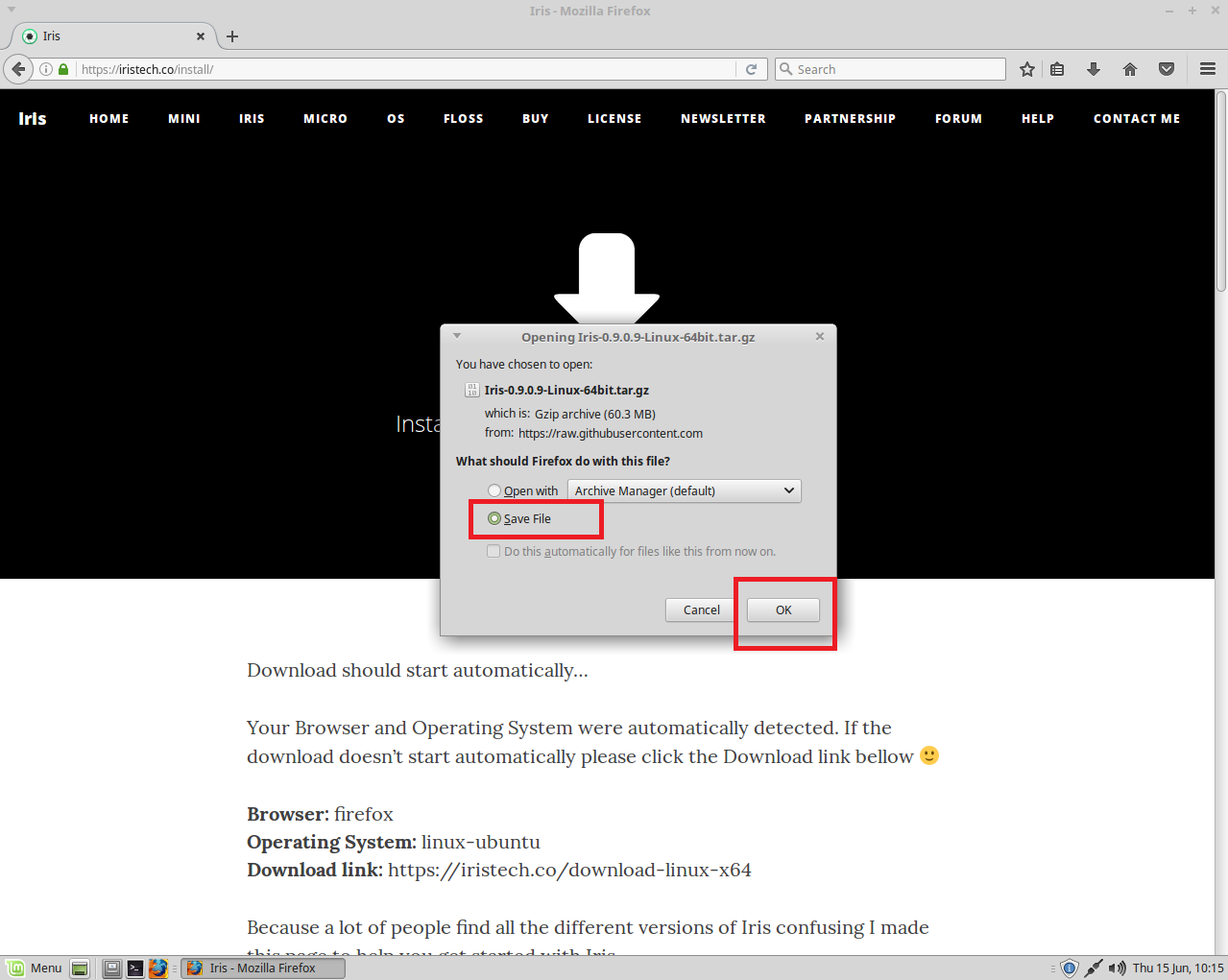This screenshot has height=980, width=1228.
Task: Click the Download should start automatically text
Action: point(418,670)
